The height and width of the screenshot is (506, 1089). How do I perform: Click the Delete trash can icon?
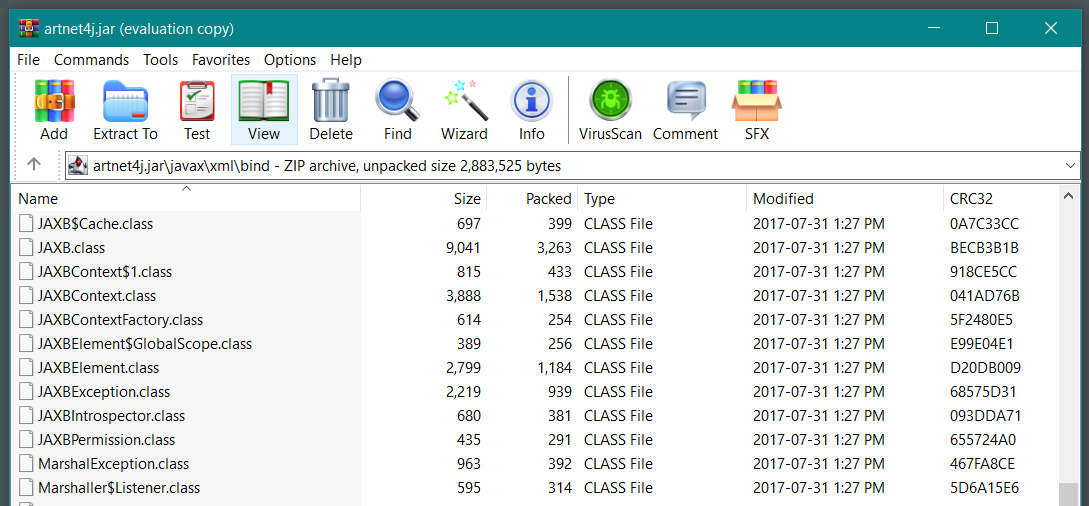(331, 110)
